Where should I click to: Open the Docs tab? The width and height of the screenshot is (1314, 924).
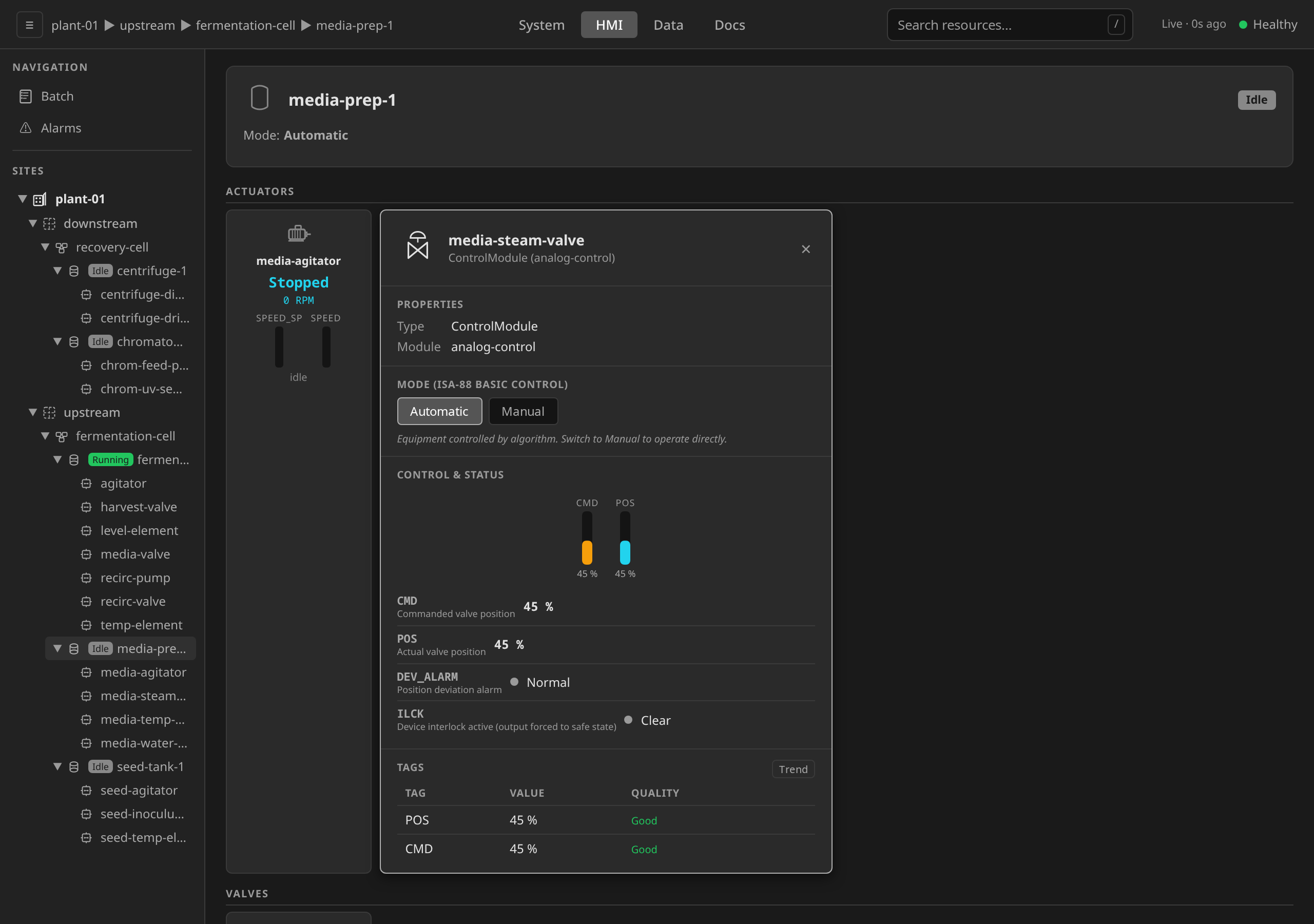(x=730, y=25)
